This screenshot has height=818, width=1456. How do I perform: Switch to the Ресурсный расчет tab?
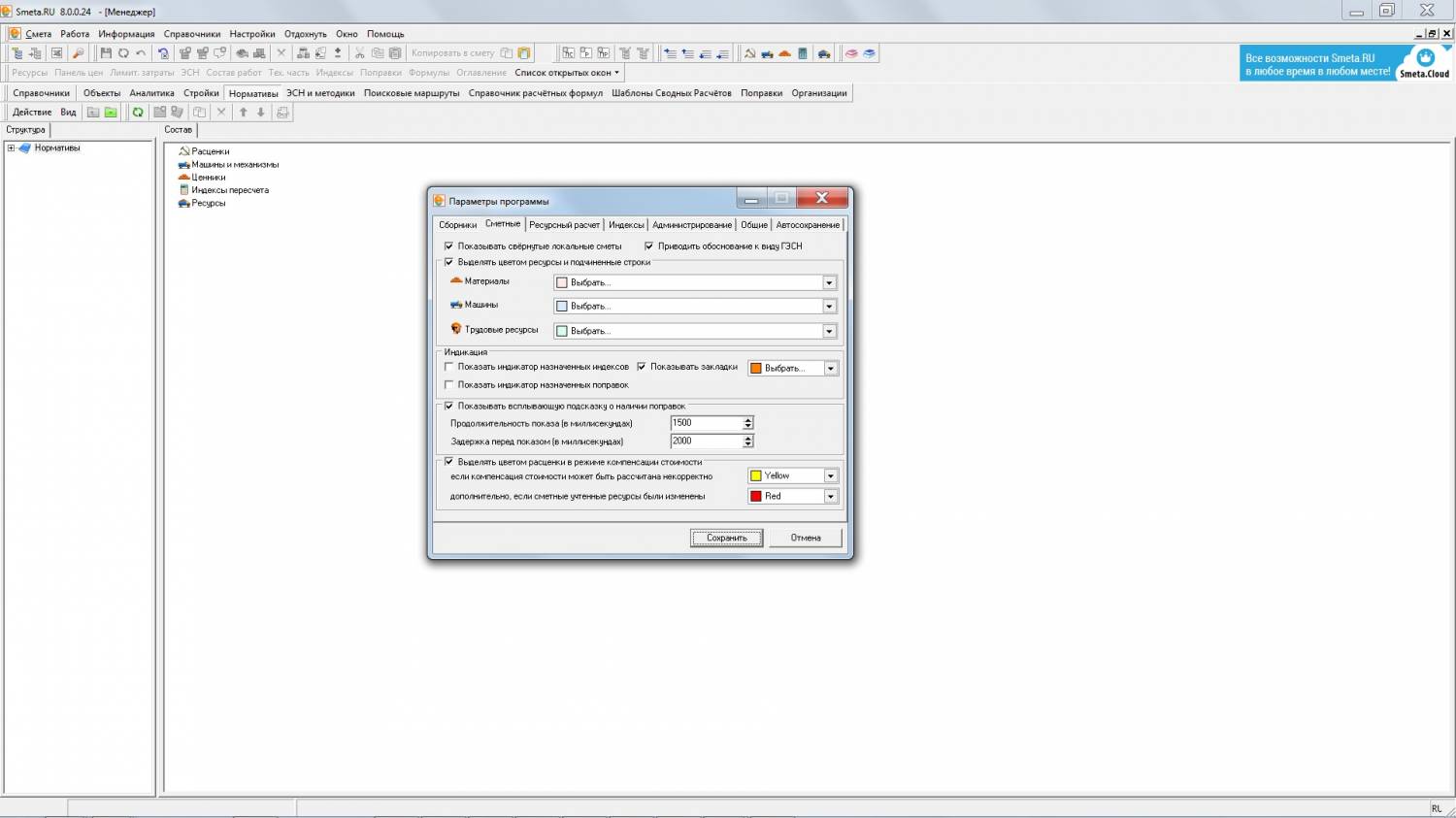564,225
